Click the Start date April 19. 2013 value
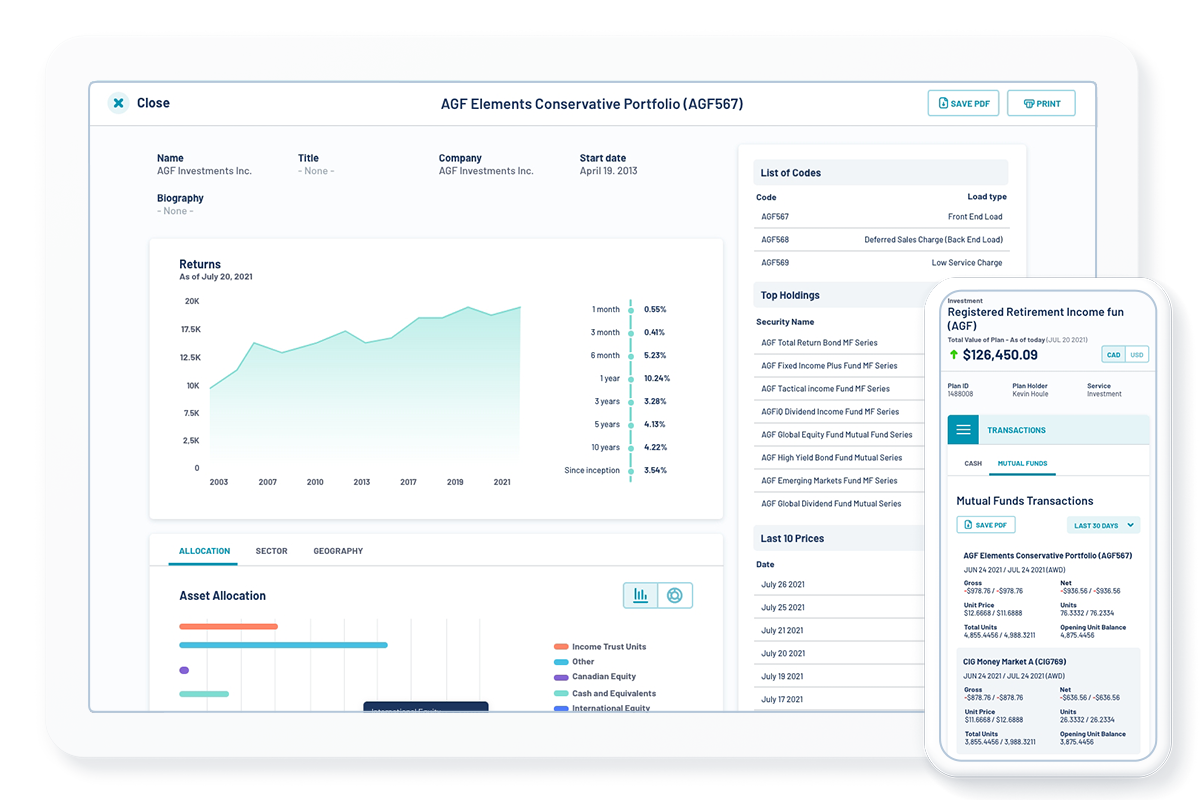Viewport: 1200px width, 800px height. (x=608, y=171)
